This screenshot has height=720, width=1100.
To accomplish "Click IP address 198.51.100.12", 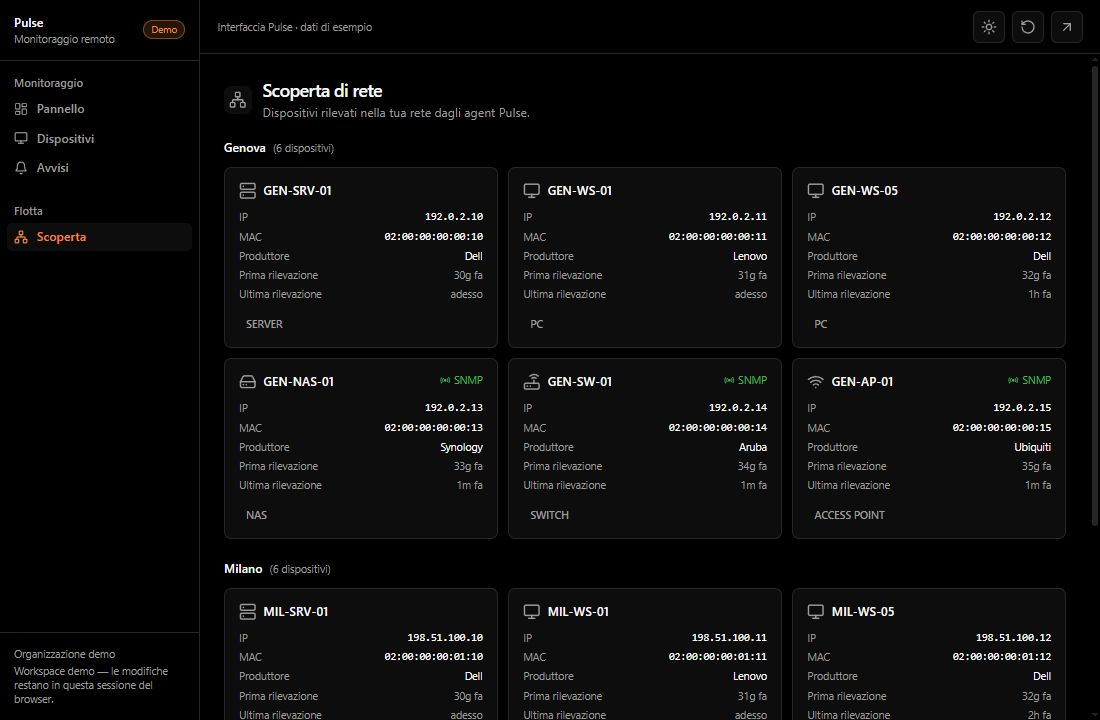I will [1014, 637].
